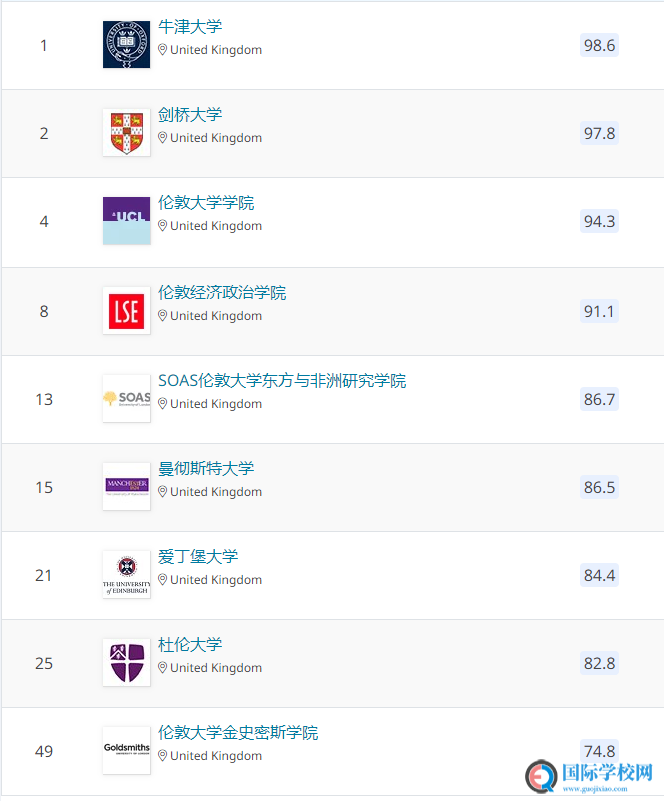Click rank number 21 for 爱丁堡大学
Viewport: 664px width, 801px height.
coord(44,575)
